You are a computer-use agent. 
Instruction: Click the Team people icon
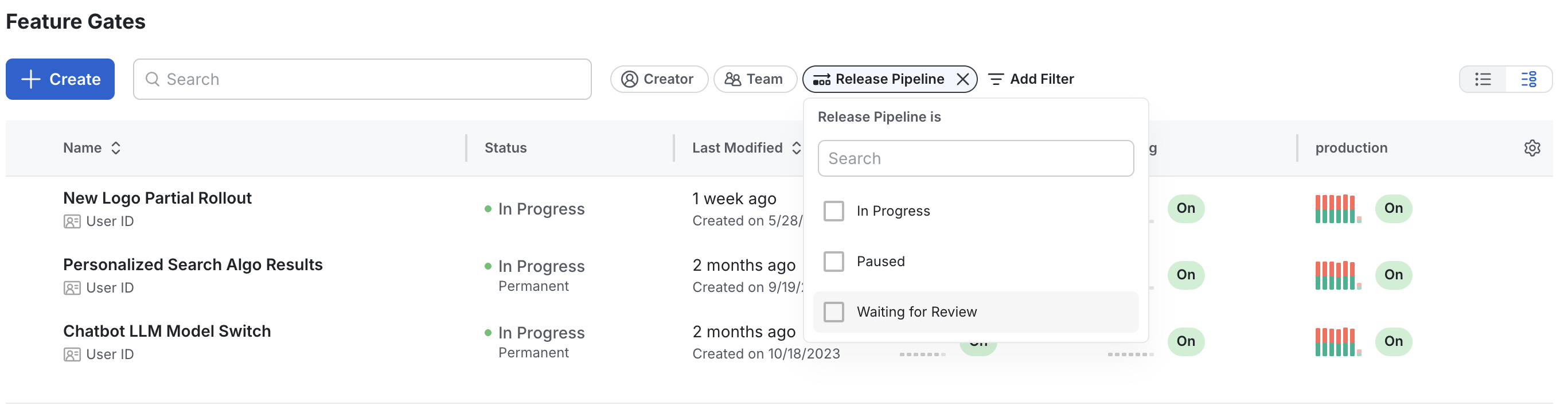732,79
